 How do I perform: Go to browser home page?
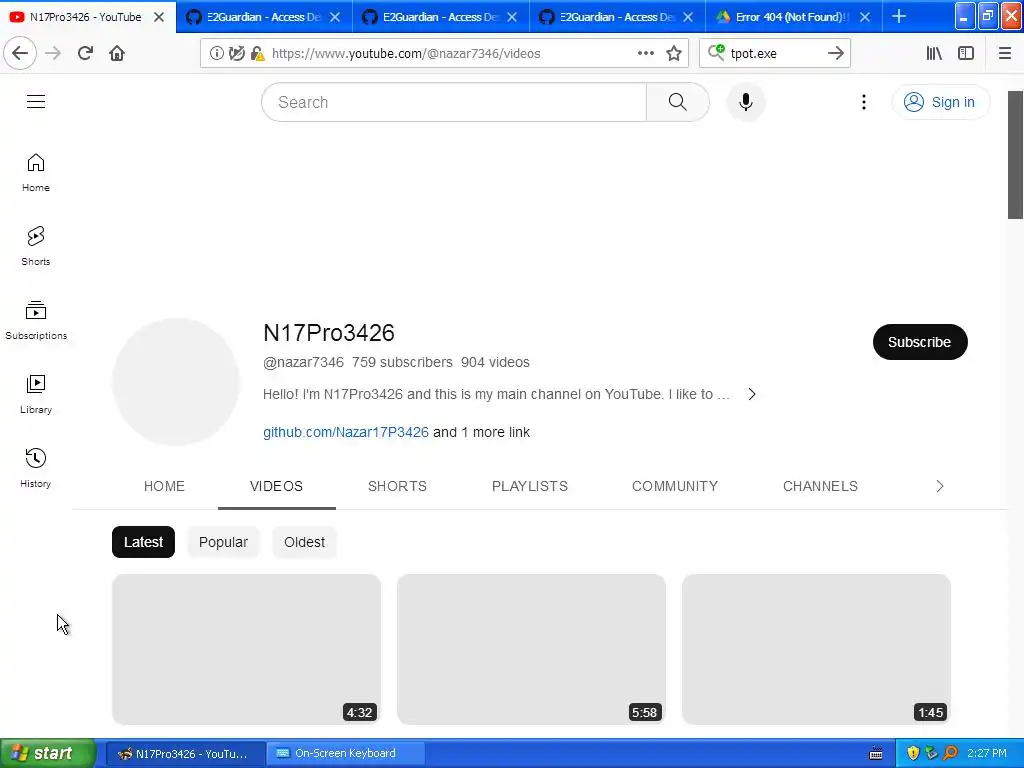(x=117, y=54)
